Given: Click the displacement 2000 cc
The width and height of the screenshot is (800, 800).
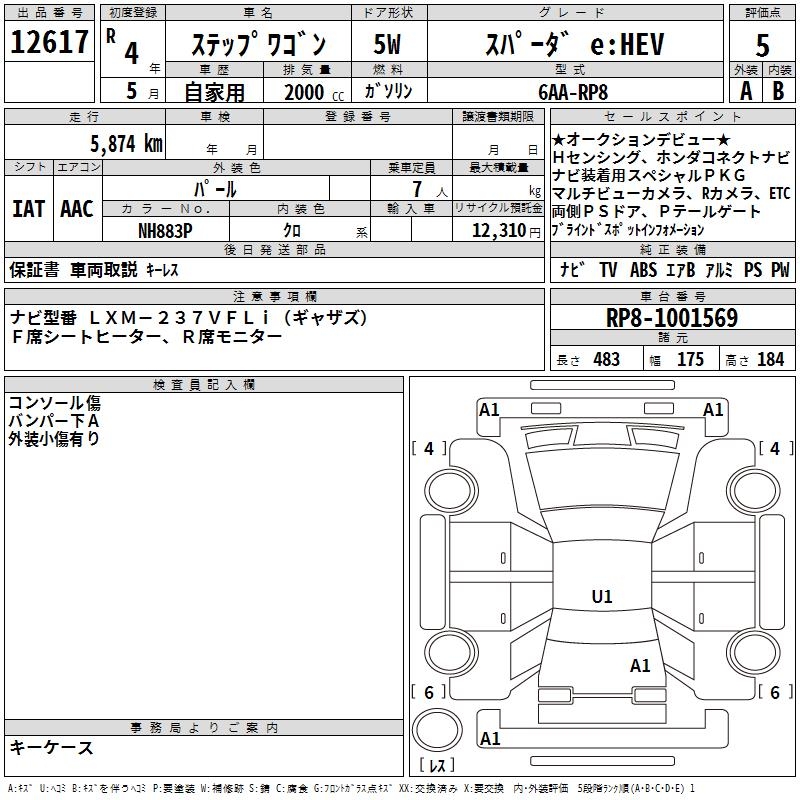Looking at the screenshot, I should (314, 93).
